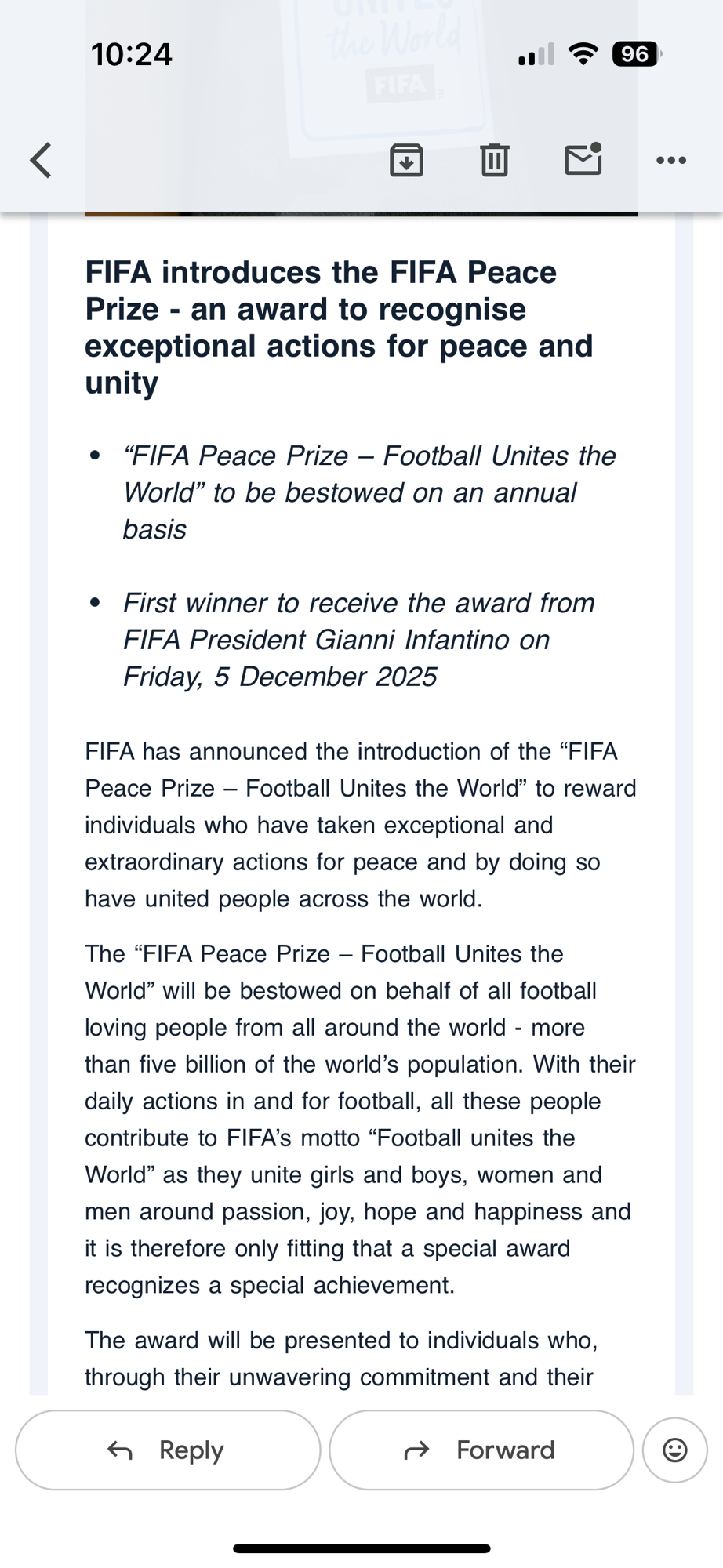Open the three-dot more options menu
The height and width of the screenshot is (1568, 723).
(671, 160)
